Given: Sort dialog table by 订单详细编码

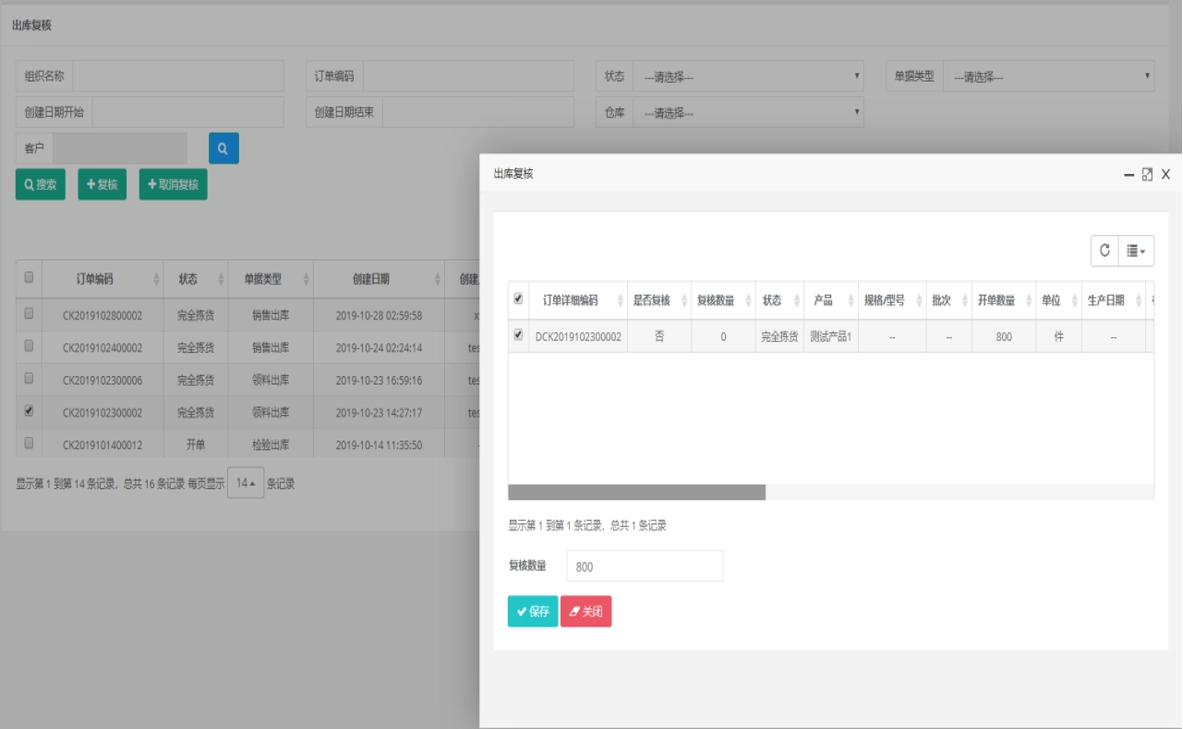Looking at the screenshot, I should [578, 300].
